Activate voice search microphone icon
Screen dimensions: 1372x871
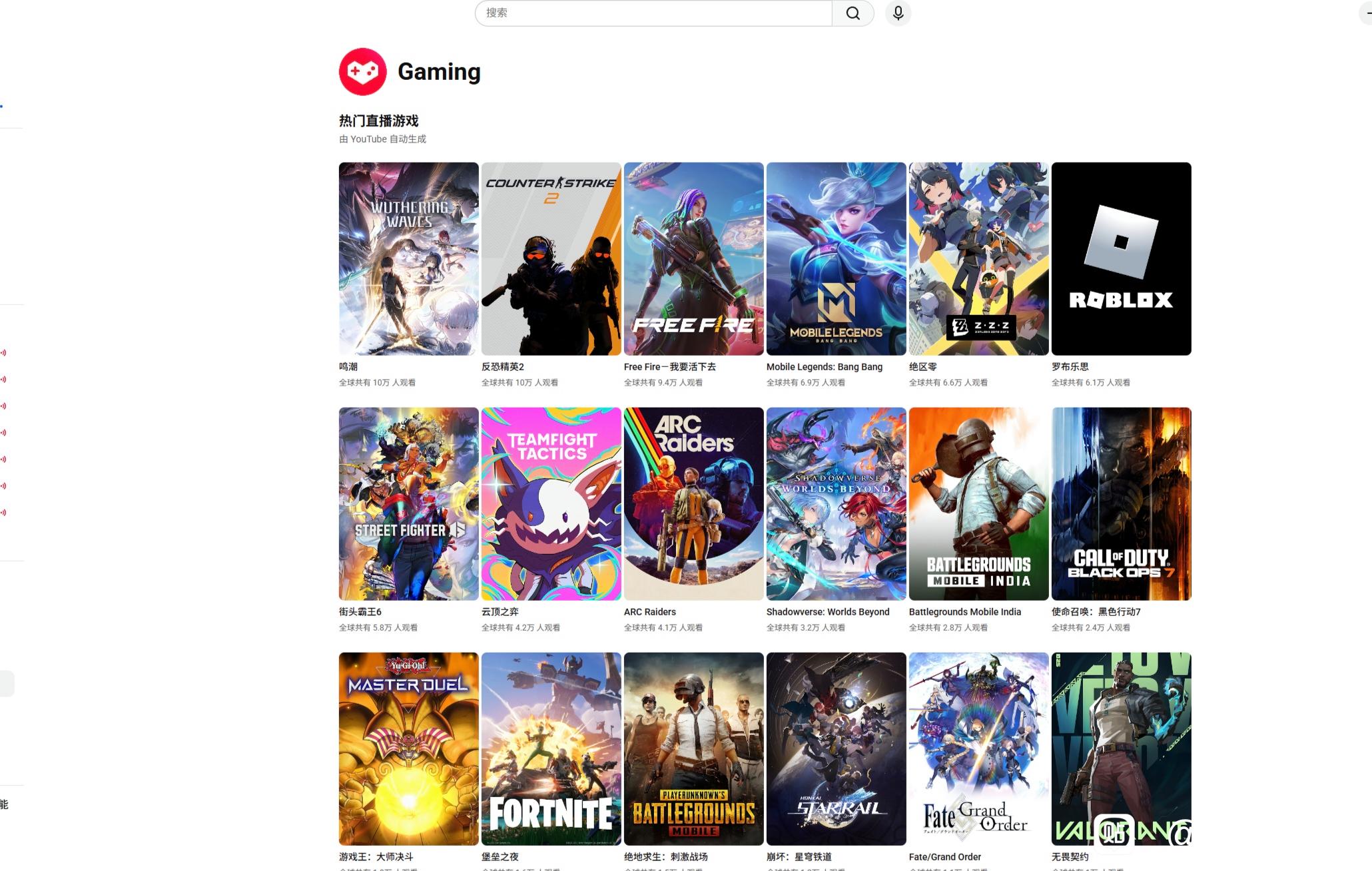(x=898, y=13)
